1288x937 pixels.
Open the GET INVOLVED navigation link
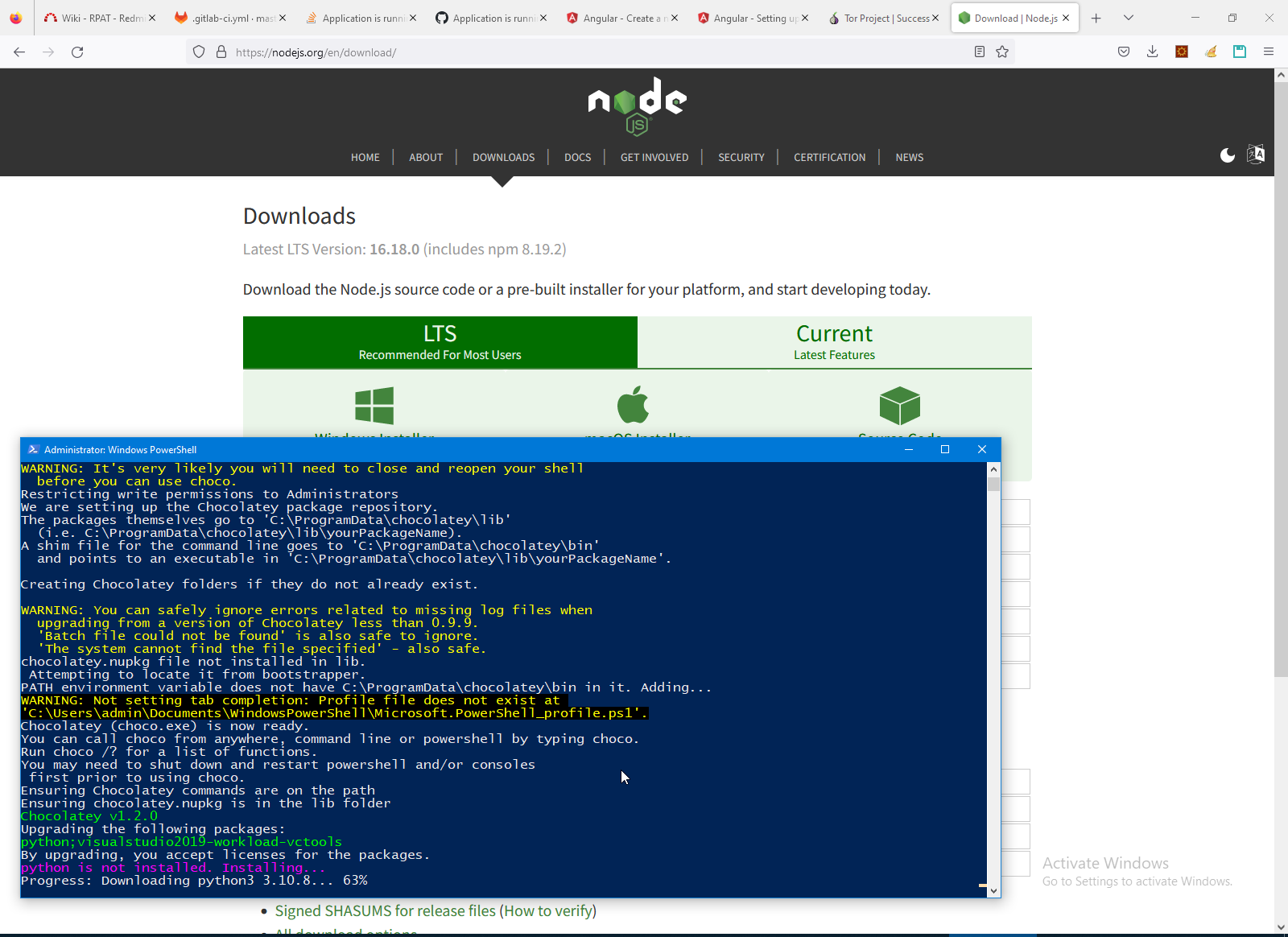[x=654, y=157]
